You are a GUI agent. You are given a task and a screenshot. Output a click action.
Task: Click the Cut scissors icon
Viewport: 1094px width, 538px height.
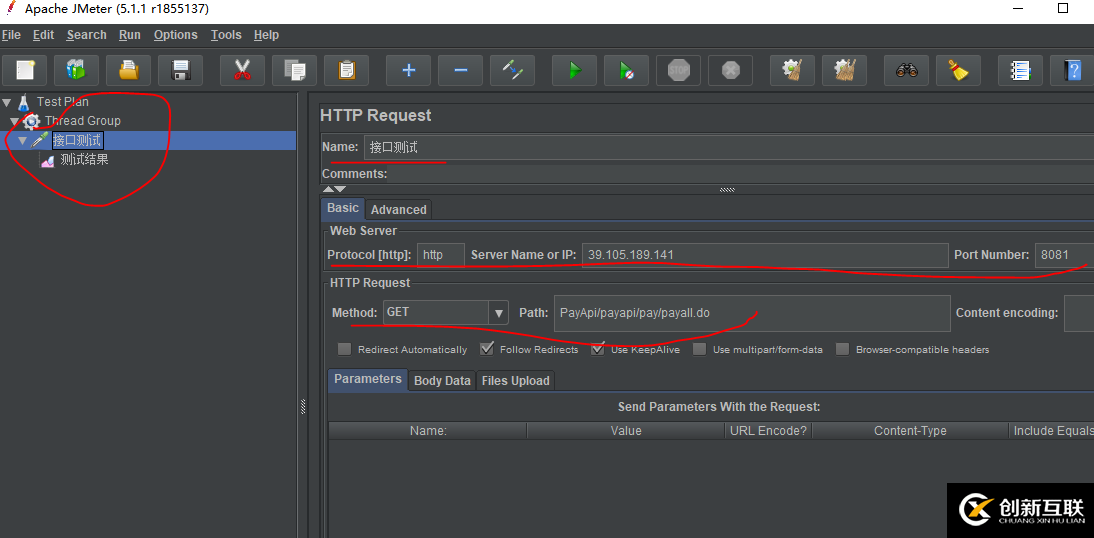[x=242, y=70]
